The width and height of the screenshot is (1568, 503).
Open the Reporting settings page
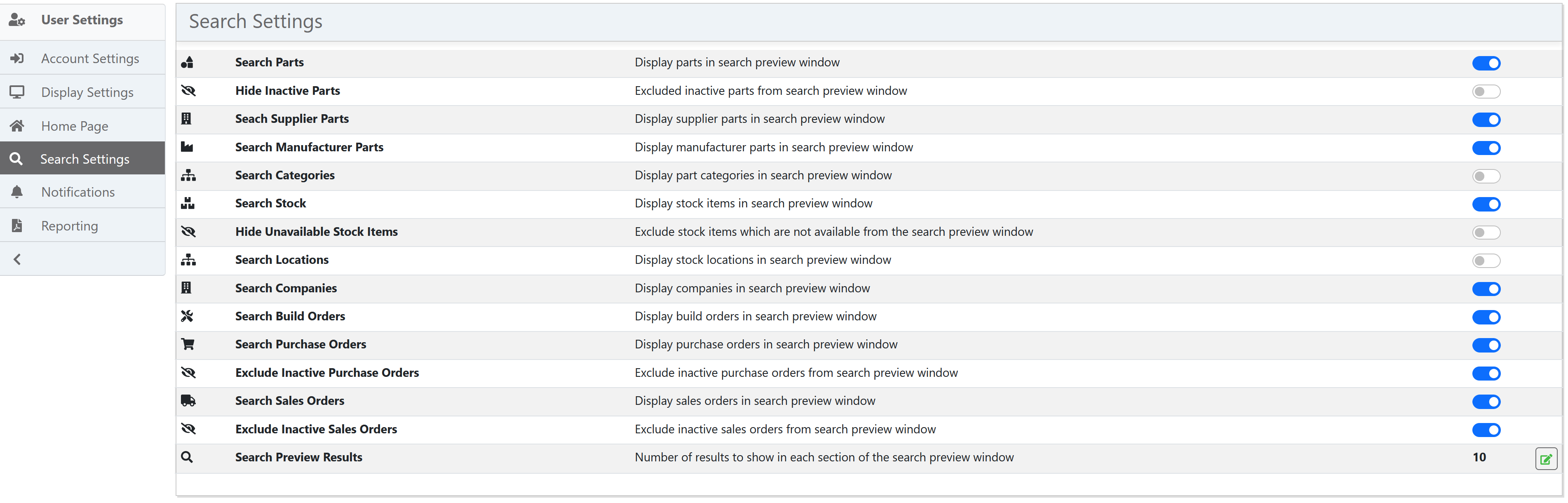(69, 226)
